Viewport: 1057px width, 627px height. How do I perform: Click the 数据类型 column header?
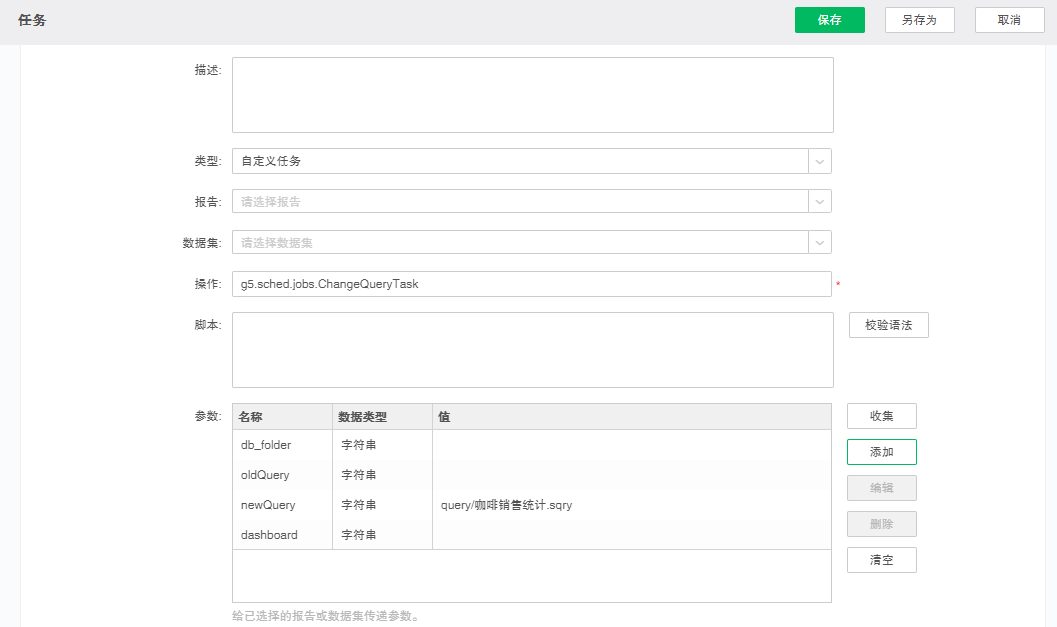tap(382, 417)
